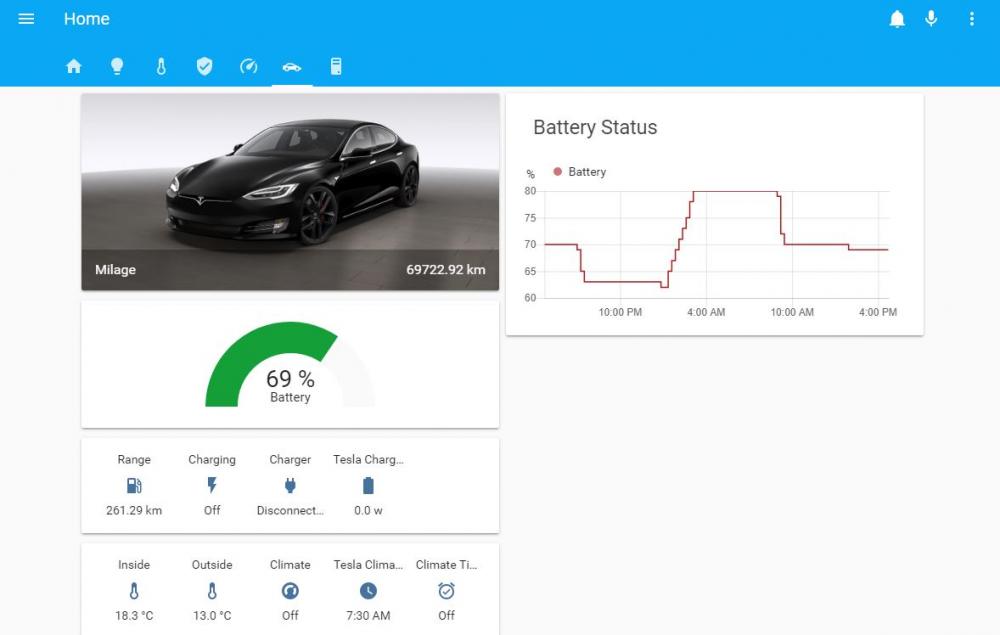
Task: Open the speedometer gauge tab
Action: (249, 66)
